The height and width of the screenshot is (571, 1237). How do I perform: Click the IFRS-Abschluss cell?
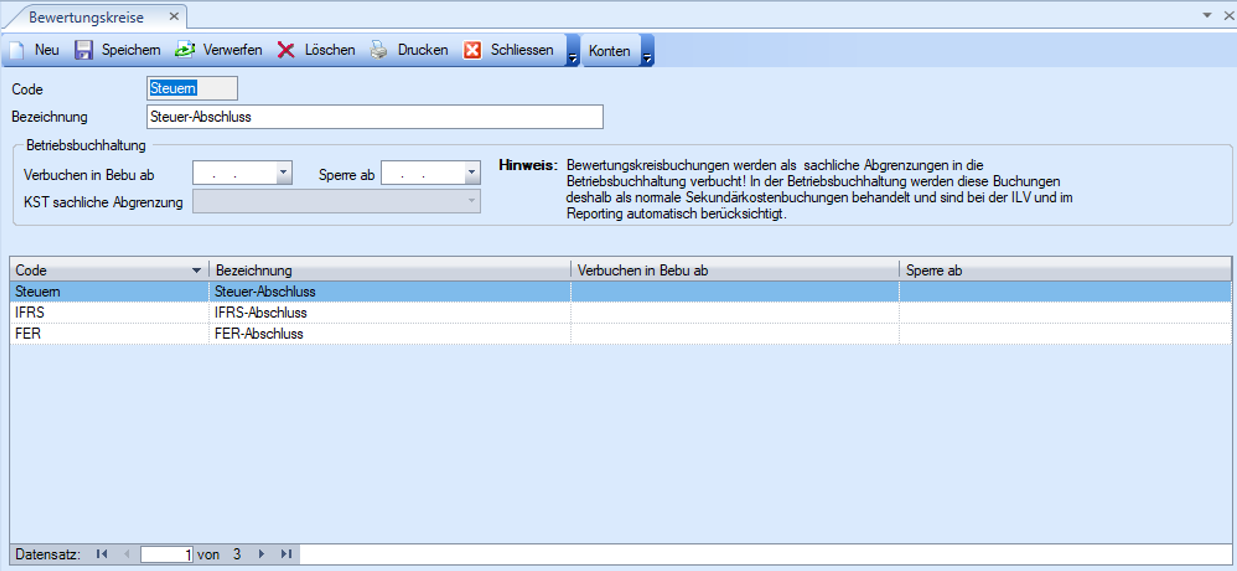tap(390, 313)
